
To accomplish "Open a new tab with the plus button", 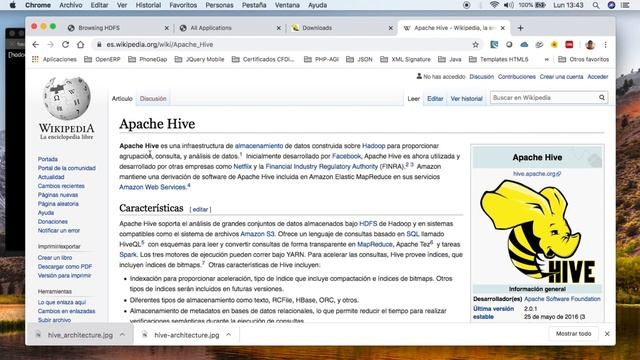I will (520, 28).
